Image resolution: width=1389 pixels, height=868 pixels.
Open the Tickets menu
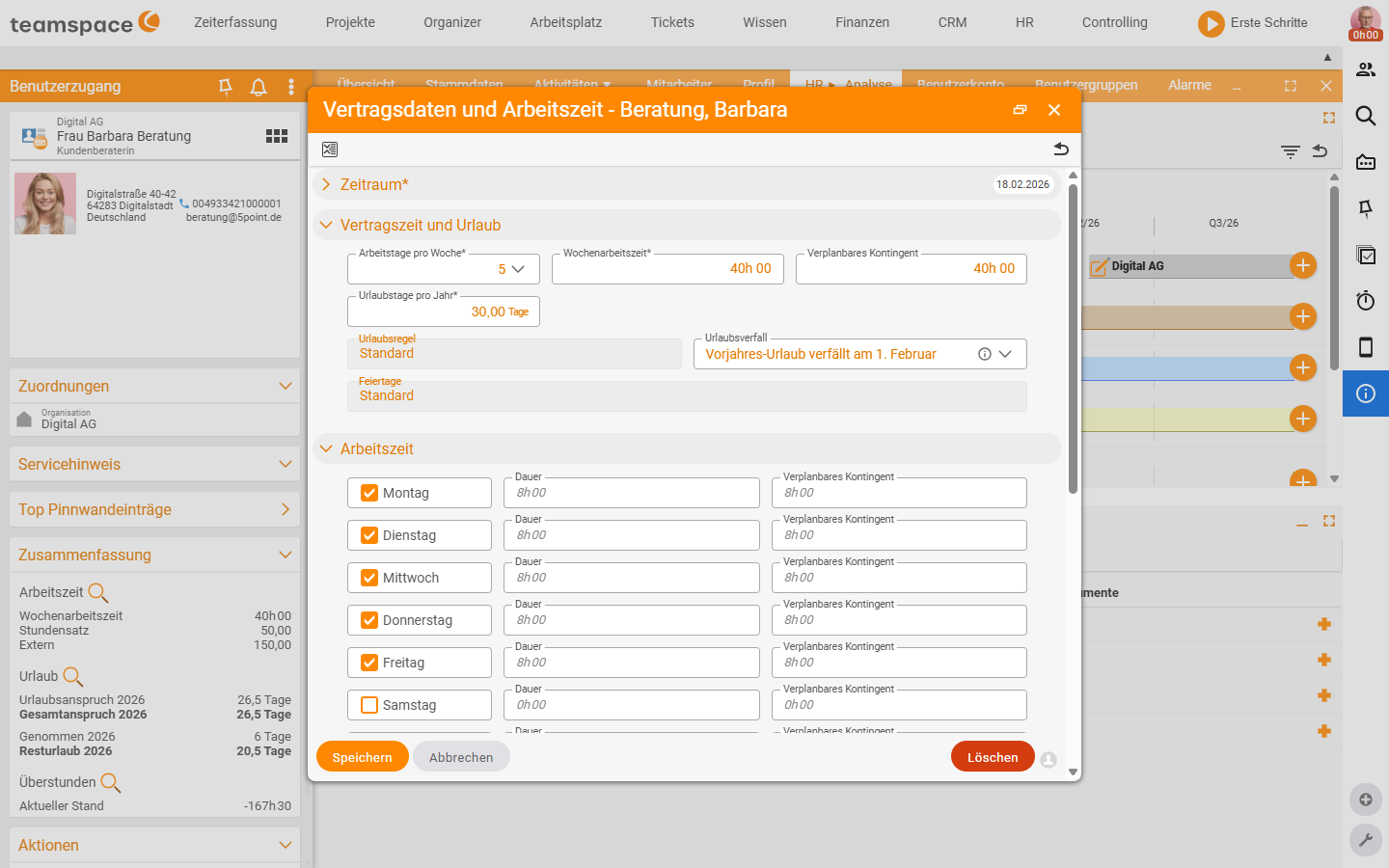pyautogui.click(x=672, y=22)
